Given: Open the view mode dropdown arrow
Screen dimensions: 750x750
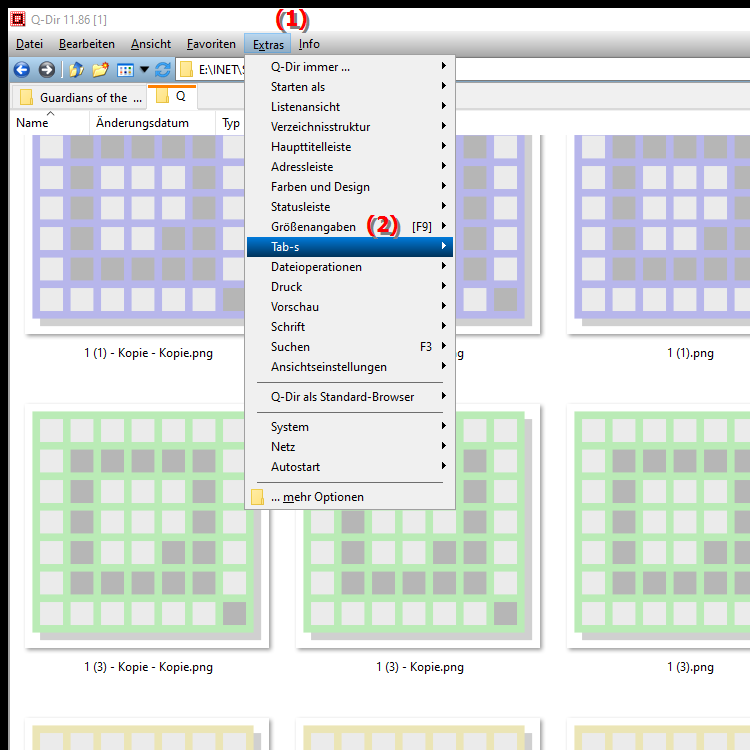Looking at the screenshot, I should 144,70.
